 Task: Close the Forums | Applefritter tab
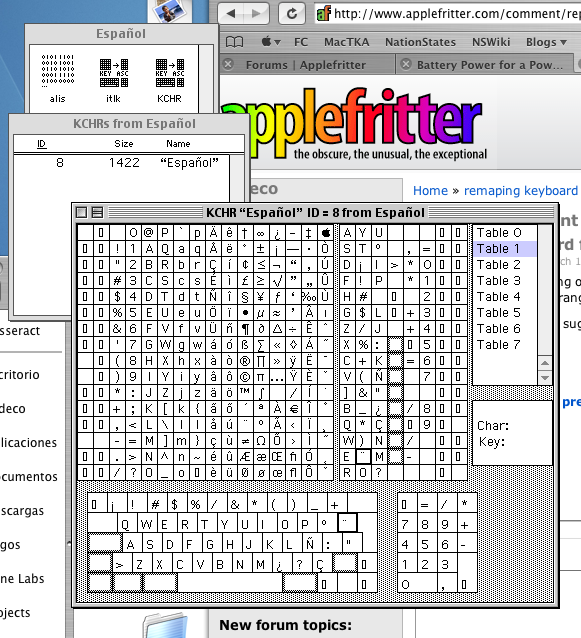point(229,64)
